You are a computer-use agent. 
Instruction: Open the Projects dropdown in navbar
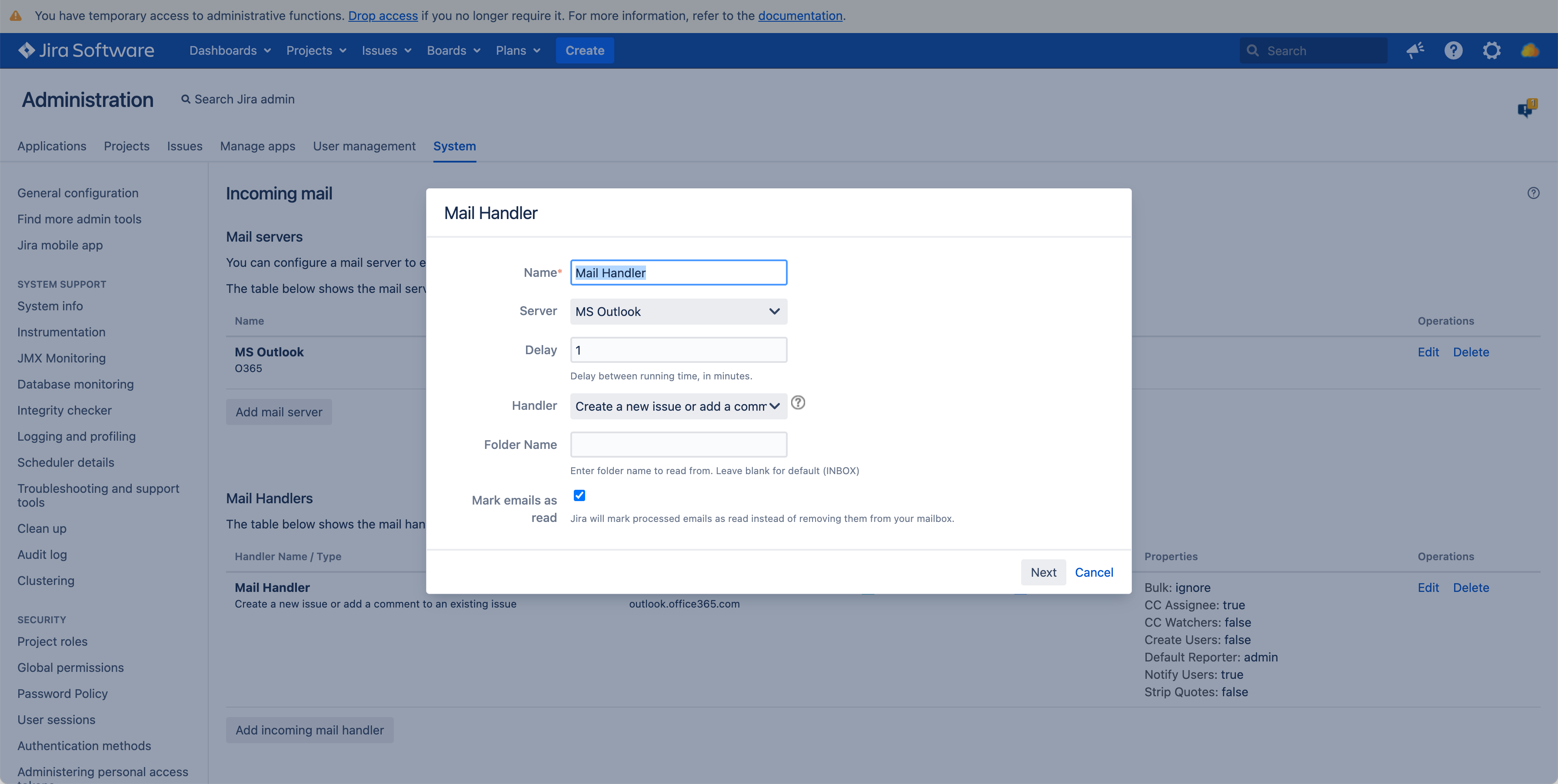[316, 51]
